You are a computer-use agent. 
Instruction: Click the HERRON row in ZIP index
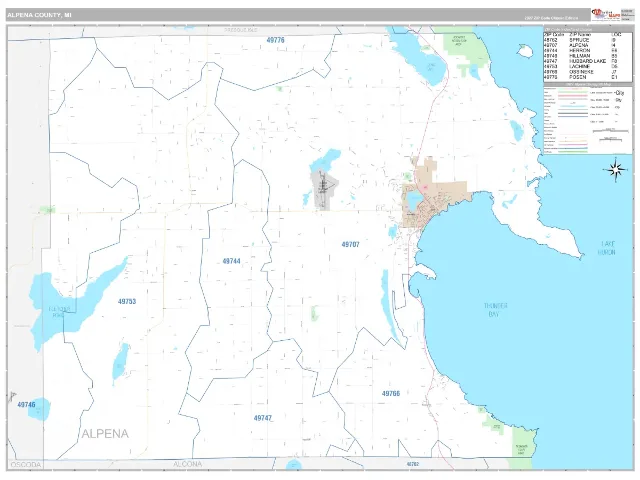click(582, 51)
